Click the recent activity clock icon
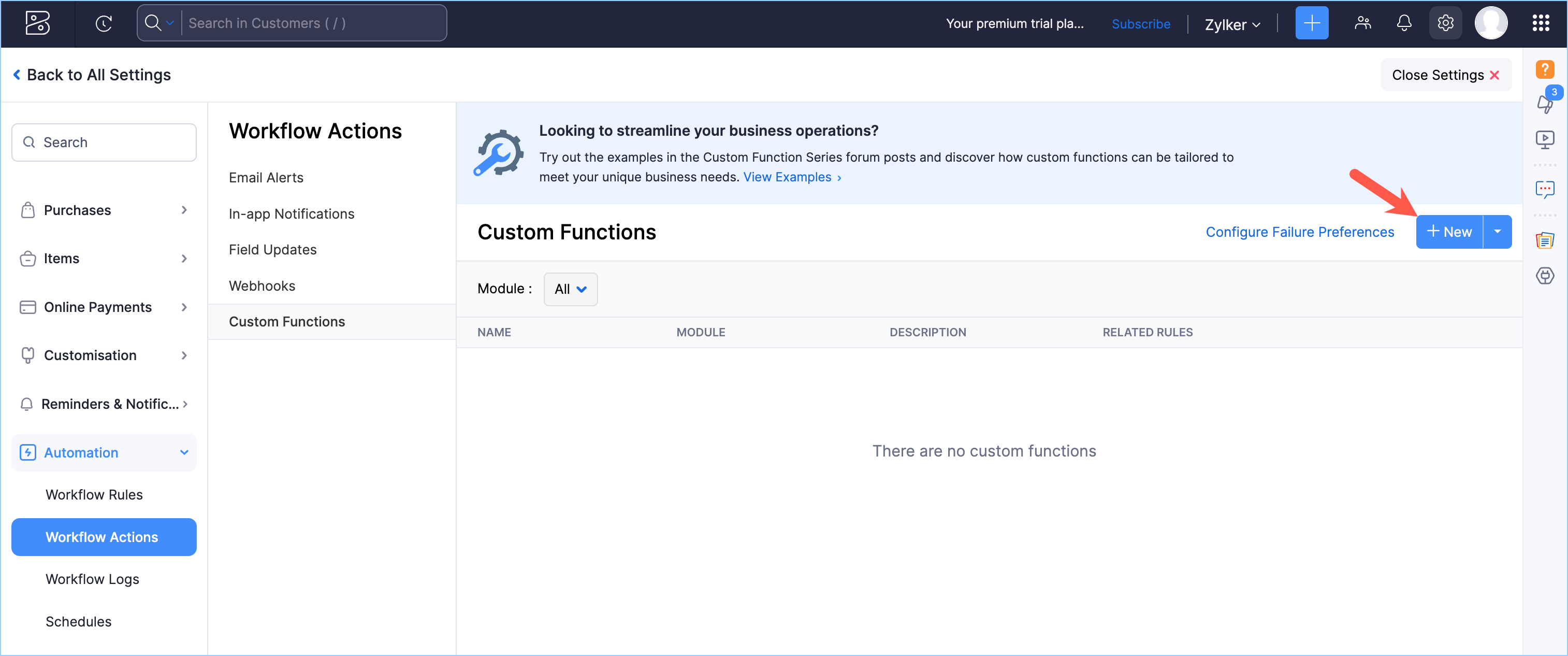The image size is (1568, 656). tap(104, 23)
